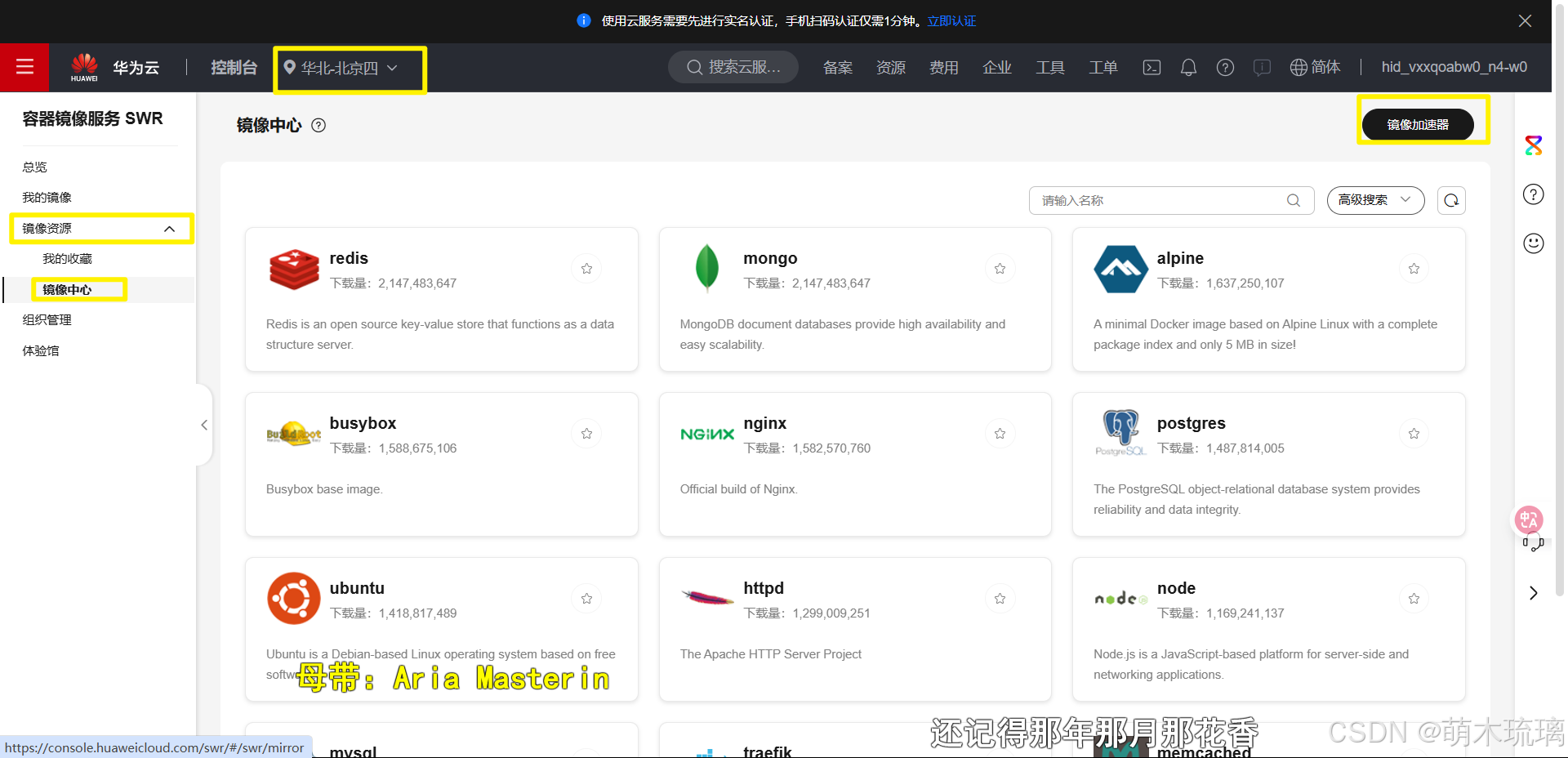Open the postgres image title
Viewport: 1568px width, 758px height.
1192,423
